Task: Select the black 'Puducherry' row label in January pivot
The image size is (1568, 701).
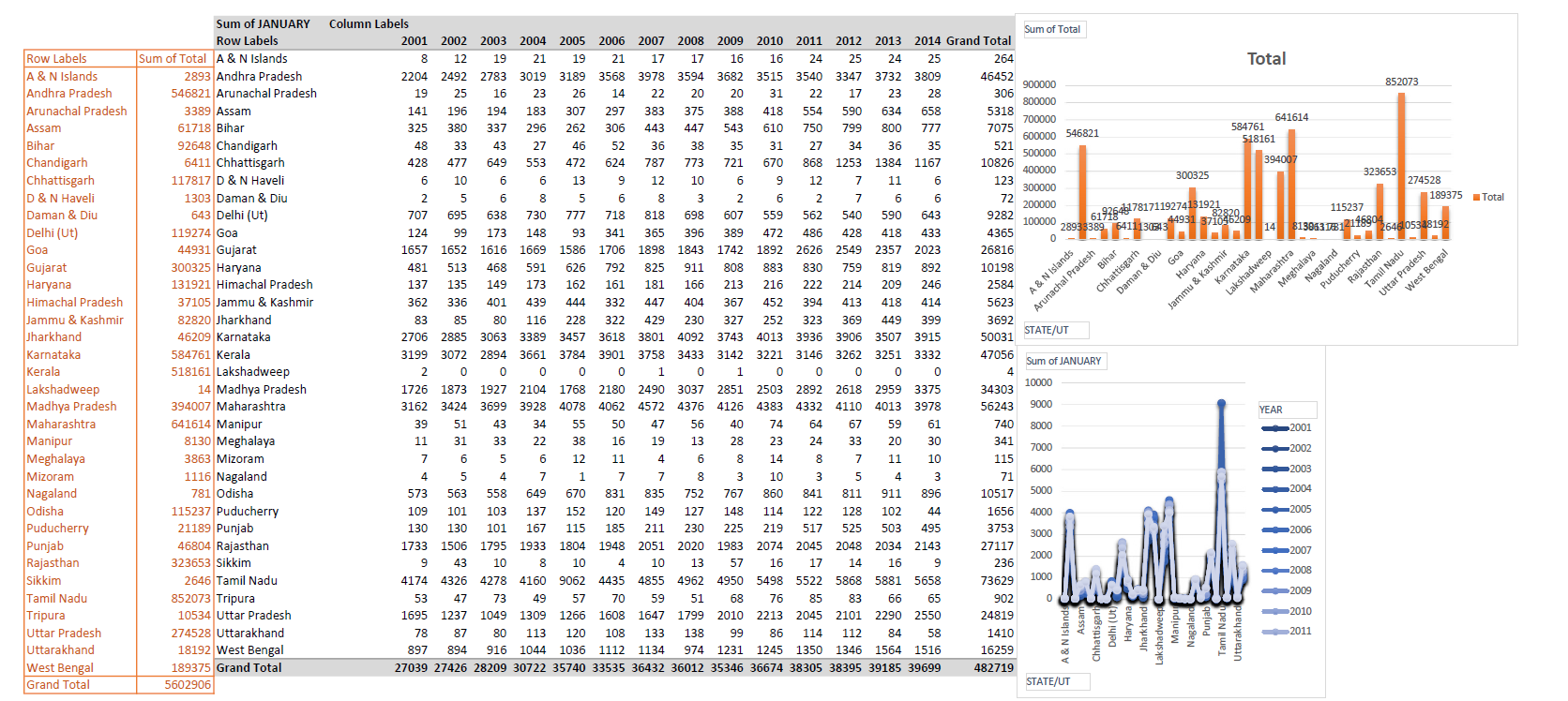Action: [248, 511]
